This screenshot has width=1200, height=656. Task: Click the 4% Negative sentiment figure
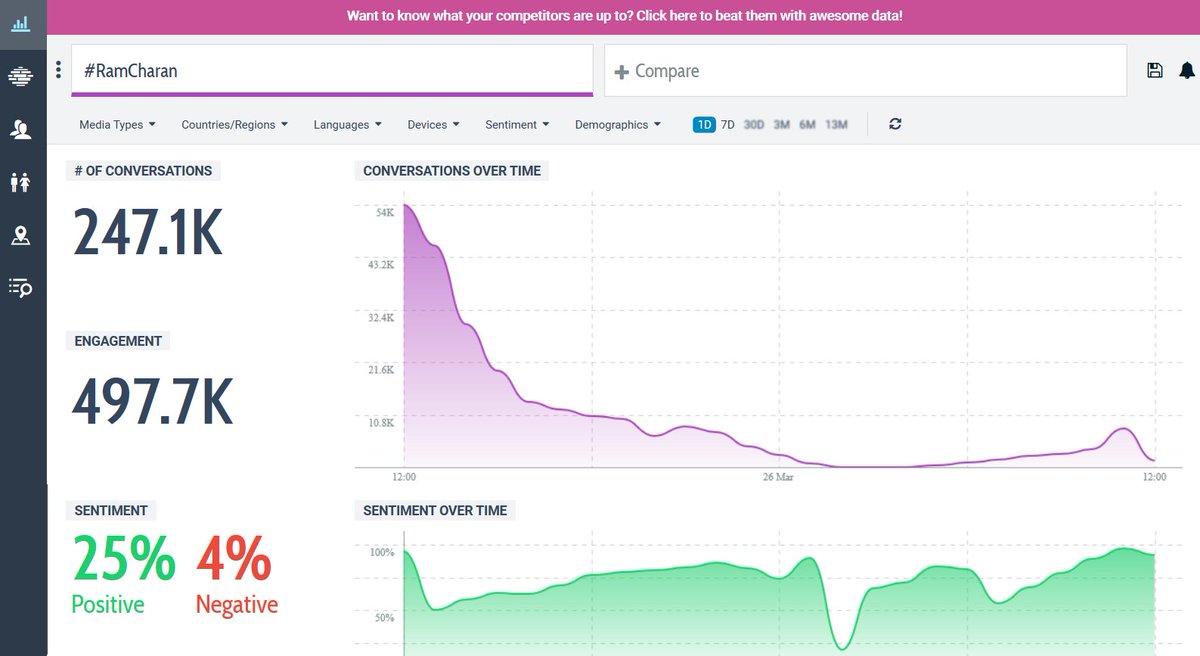(236, 574)
